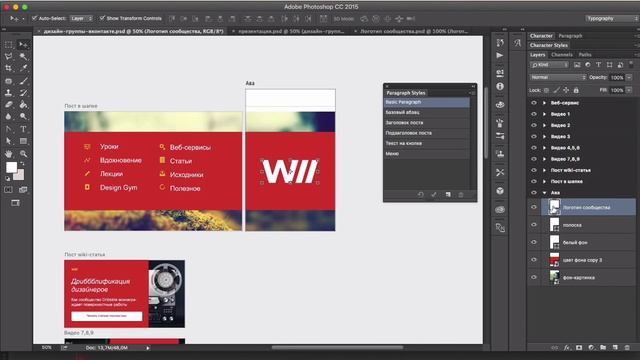Filter layers by type layers icon
The height and width of the screenshot is (360, 640).
pyautogui.click(x=598, y=65)
